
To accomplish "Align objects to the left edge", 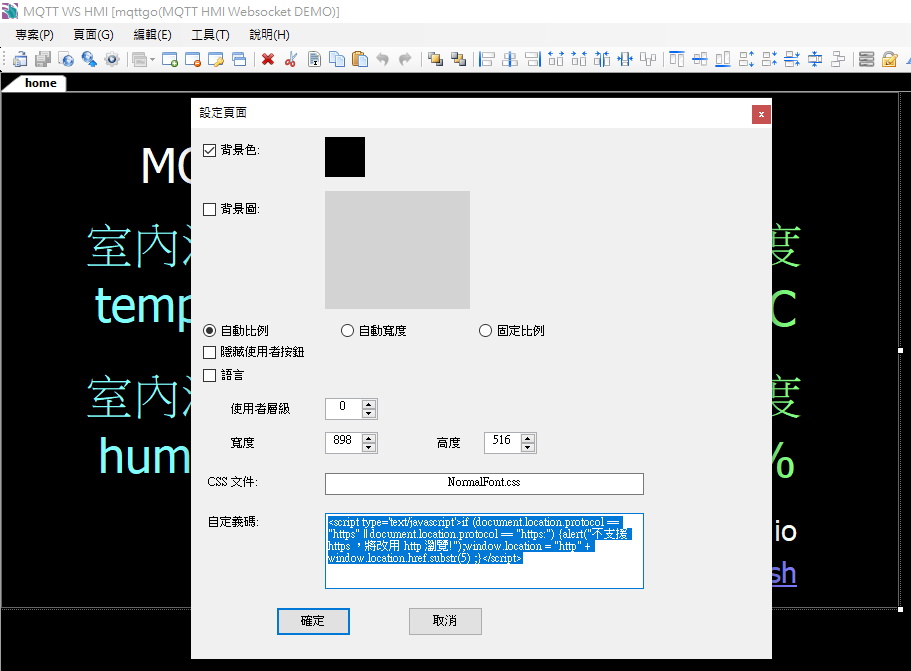I will click(487, 59).
